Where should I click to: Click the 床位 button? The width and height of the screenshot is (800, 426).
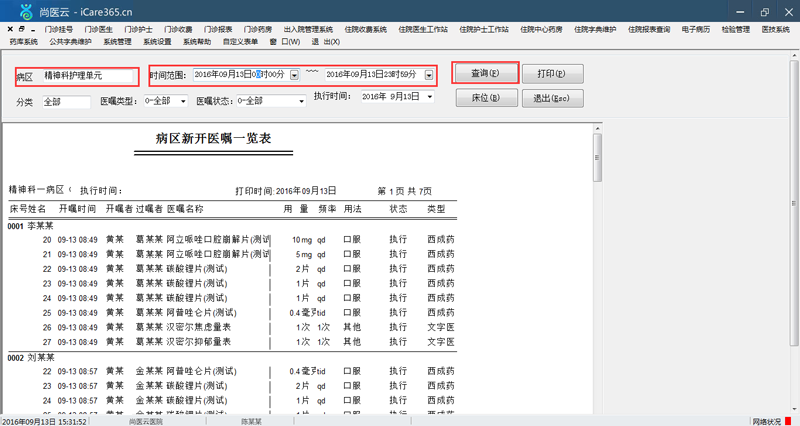(487, 98)
